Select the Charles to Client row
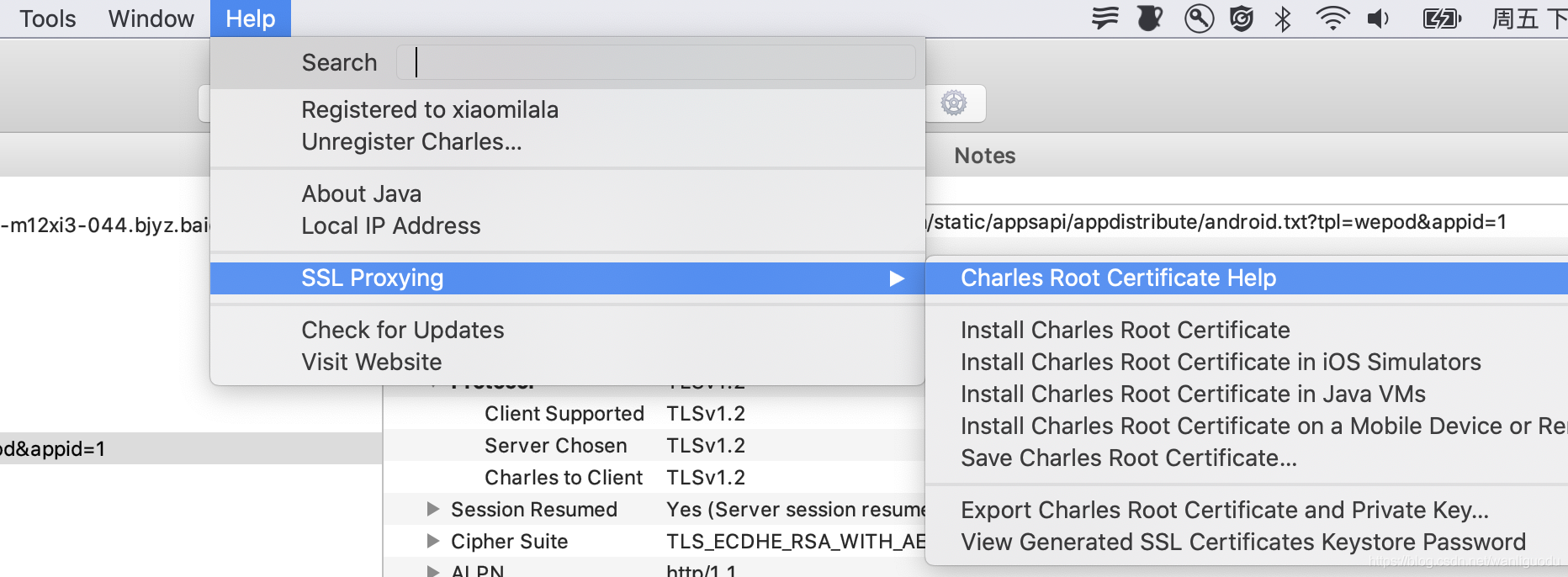 (x=654, y=478)
